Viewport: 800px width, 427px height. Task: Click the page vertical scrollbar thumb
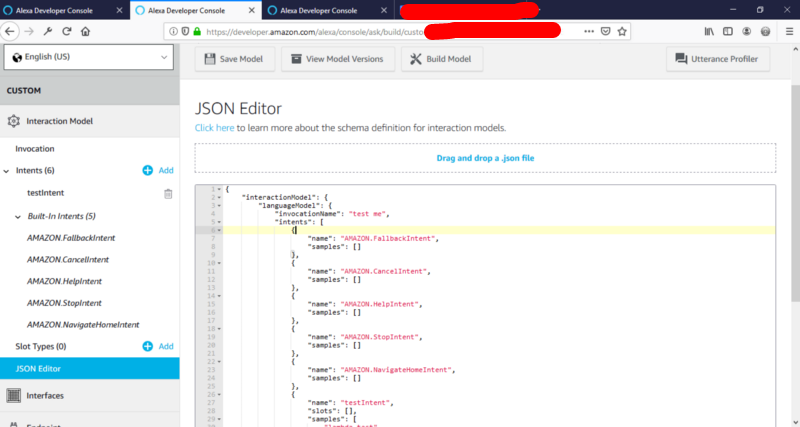tap(795, 193)
